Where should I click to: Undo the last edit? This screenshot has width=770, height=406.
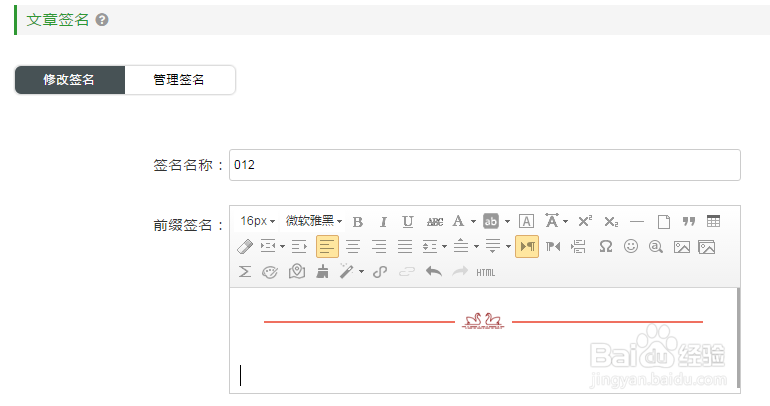[434, 271]
